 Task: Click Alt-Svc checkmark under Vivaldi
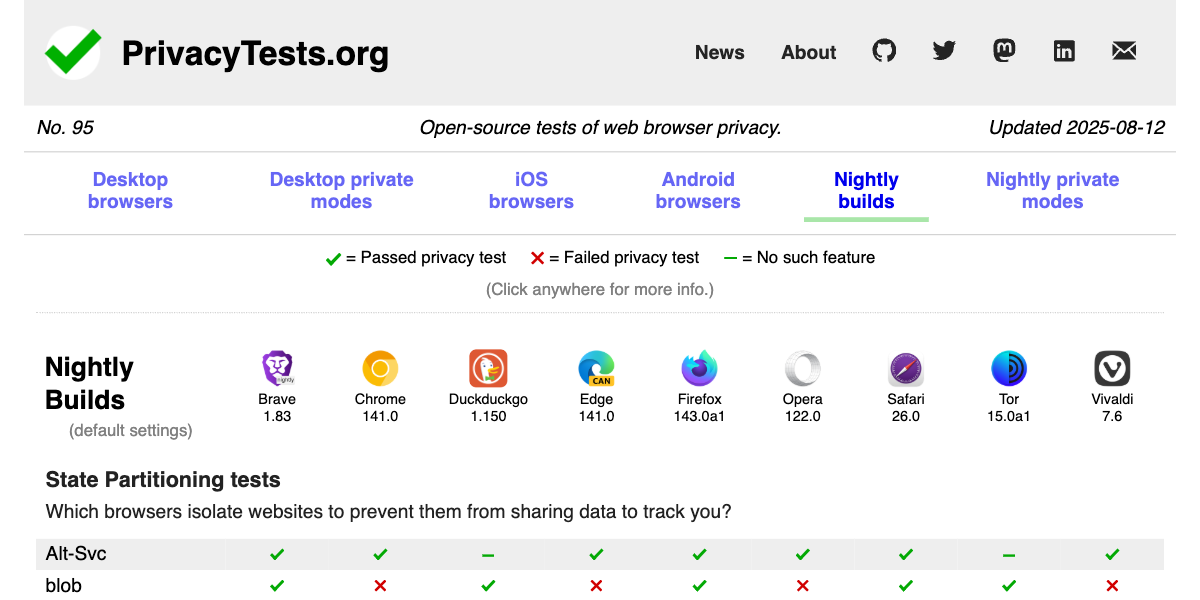pyautogui.click(x=1112, y=554)
